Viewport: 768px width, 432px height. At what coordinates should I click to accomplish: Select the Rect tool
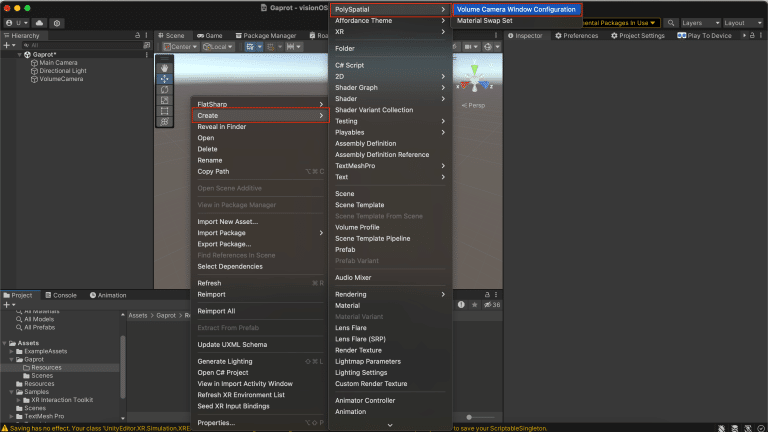[x=165, y=111]
